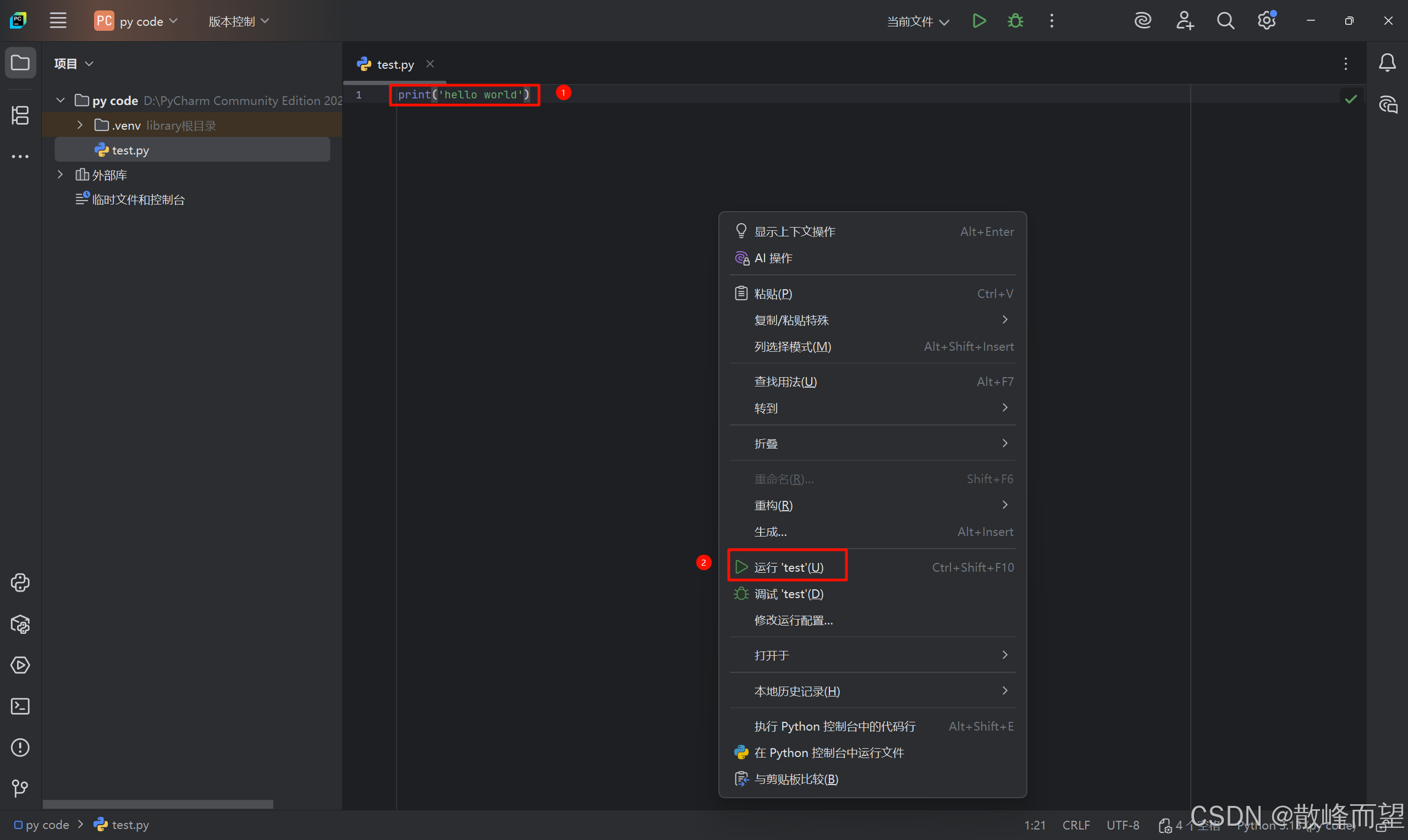Screen dimensions: 1408x840
Task: Toggle the Project folder panel button
Action: click(20, 63)
